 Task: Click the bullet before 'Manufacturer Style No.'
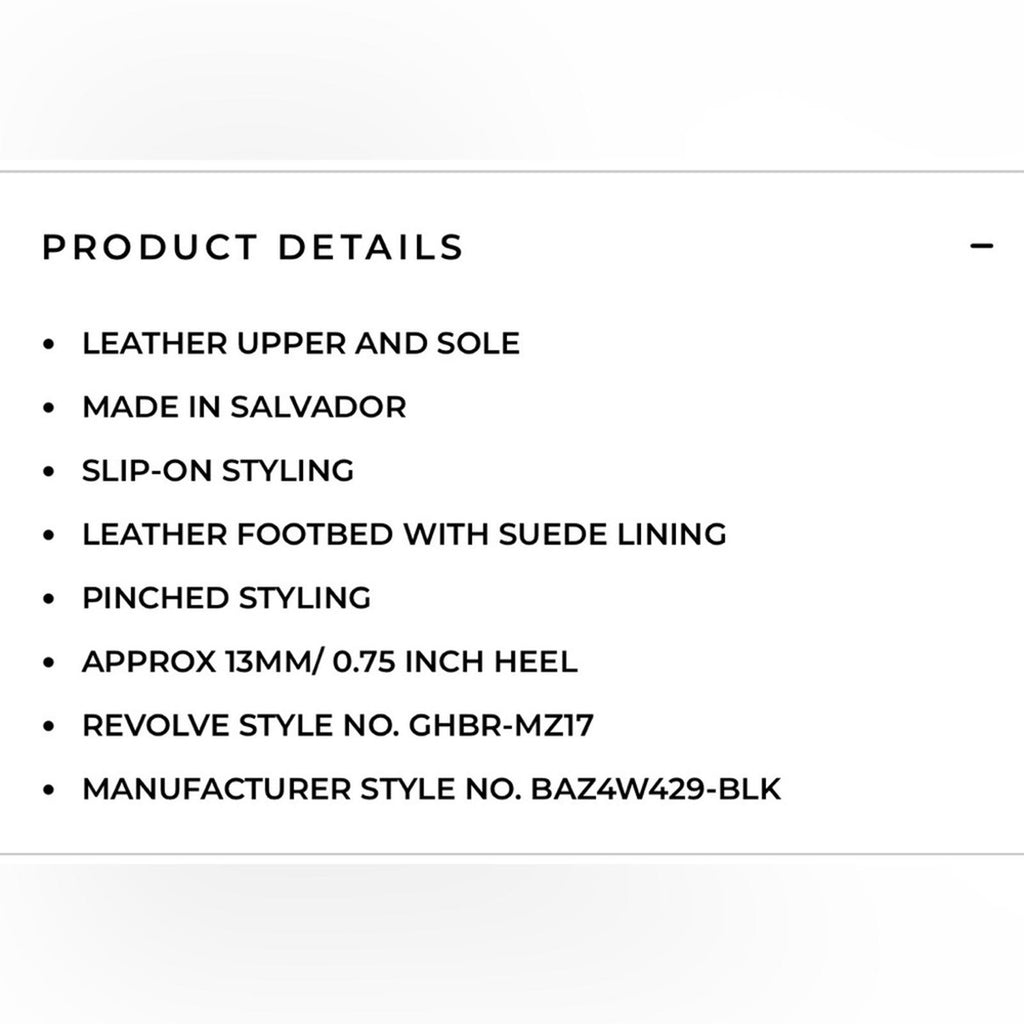point(49,791)
